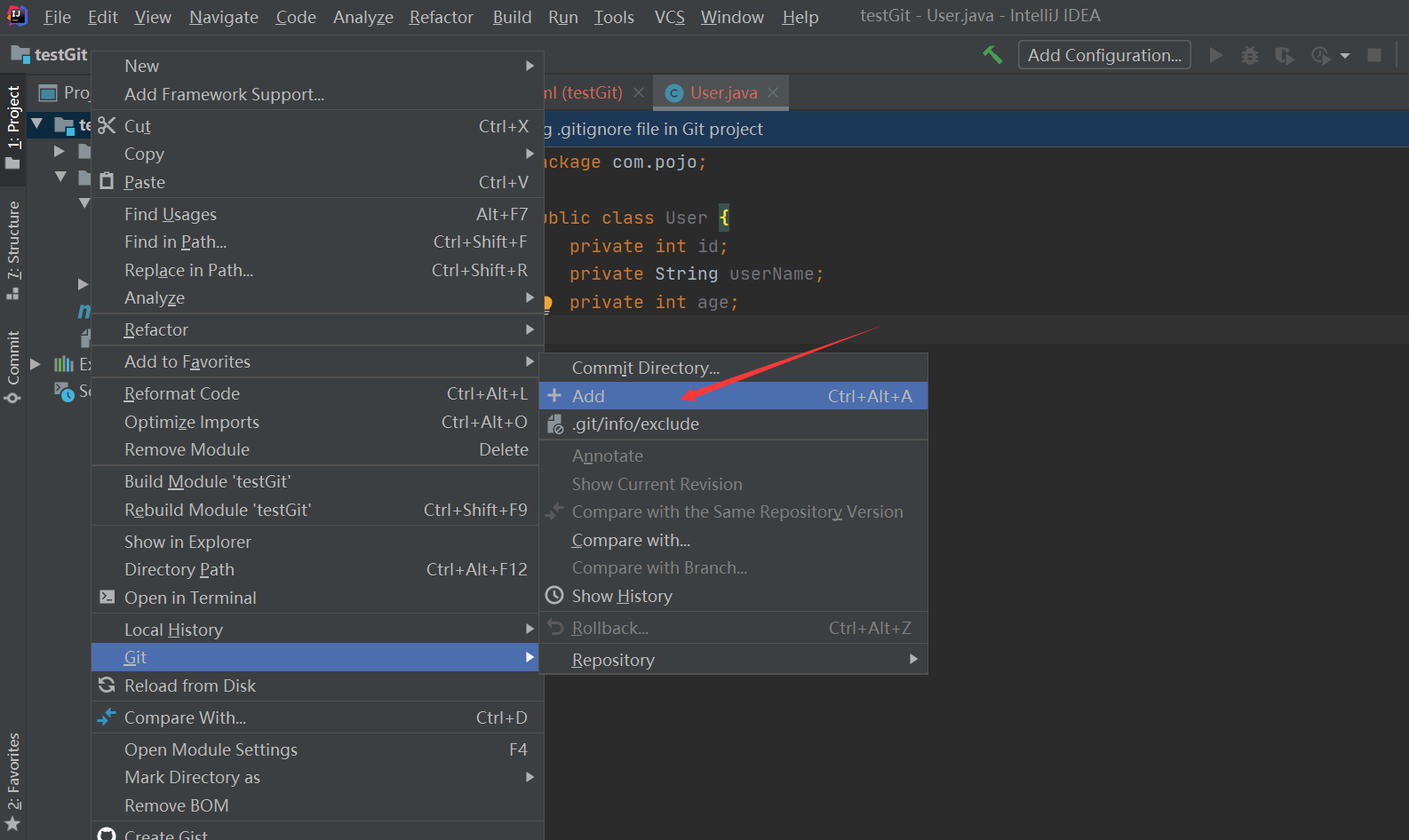
Task: Open the Edit menu
Action: point(102,17)
